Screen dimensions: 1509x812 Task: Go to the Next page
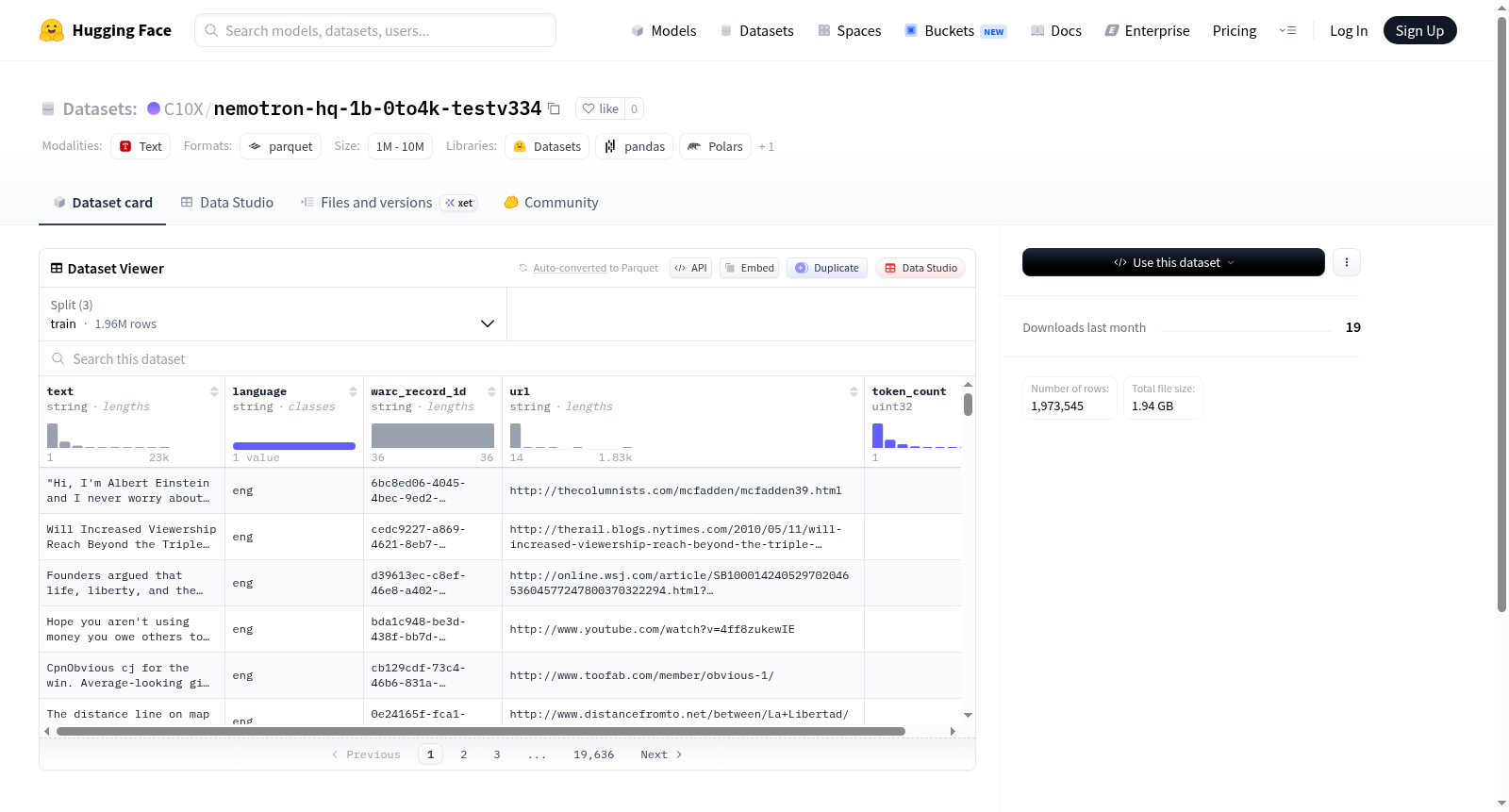[x=661, y=754]
